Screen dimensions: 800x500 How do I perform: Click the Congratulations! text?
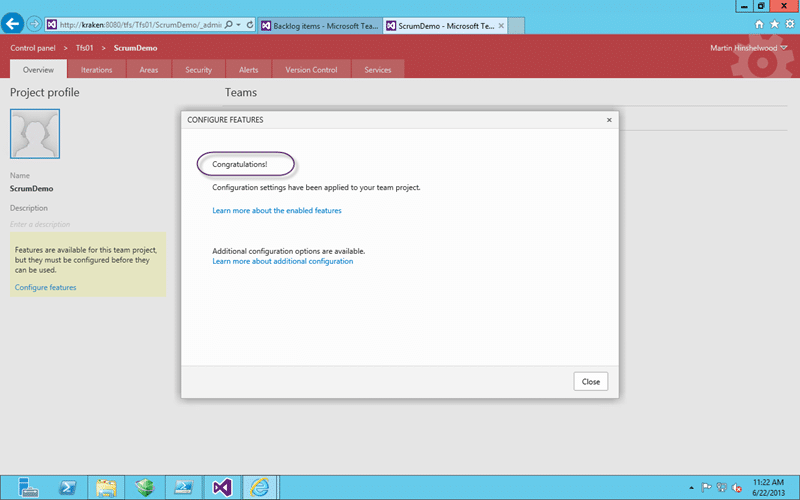point(240,164)
